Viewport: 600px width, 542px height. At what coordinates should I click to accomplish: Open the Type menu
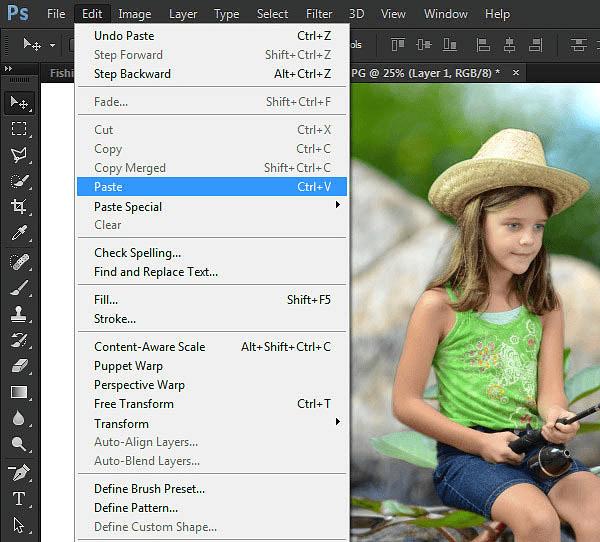coord(227,14)
